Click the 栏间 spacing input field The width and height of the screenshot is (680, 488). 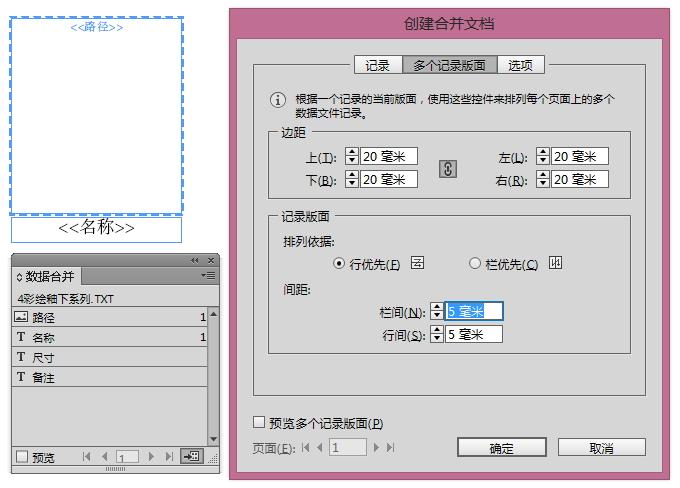pos(474,311)
